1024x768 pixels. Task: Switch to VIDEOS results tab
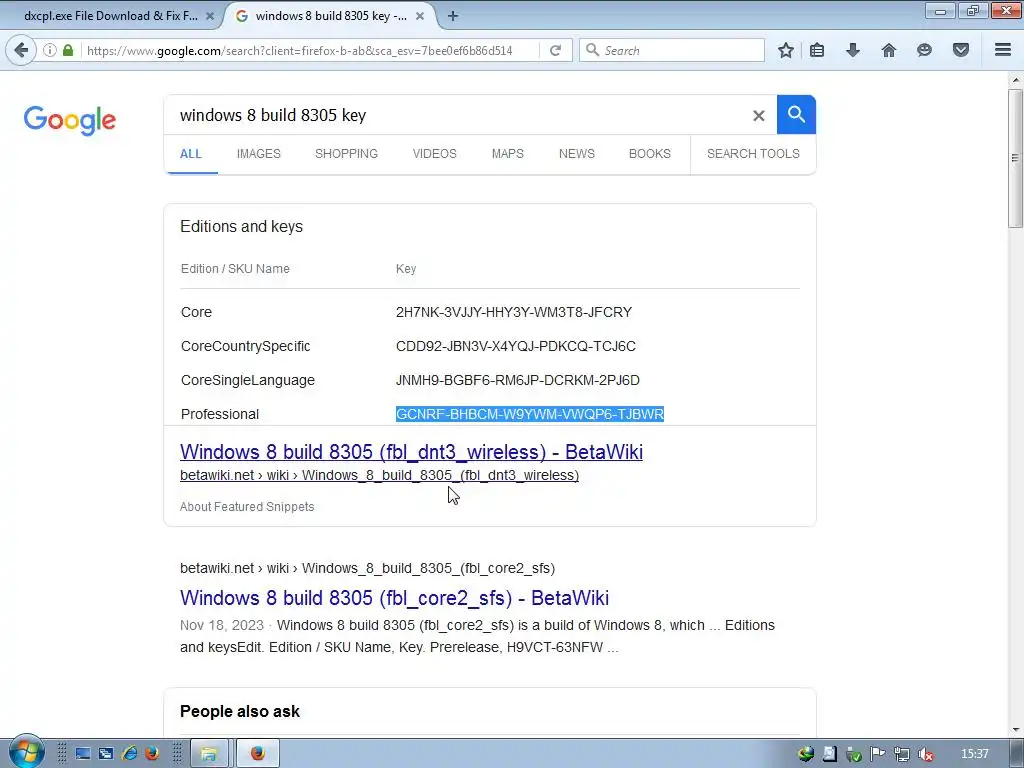click(x=434, y=153)
